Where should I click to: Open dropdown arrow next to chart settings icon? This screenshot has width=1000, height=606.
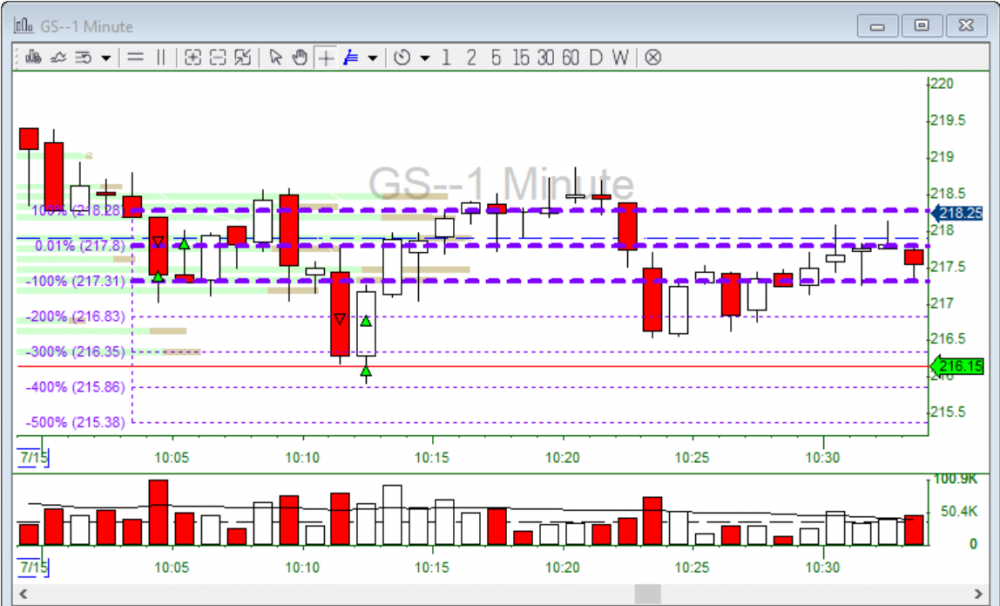point(105,58)
